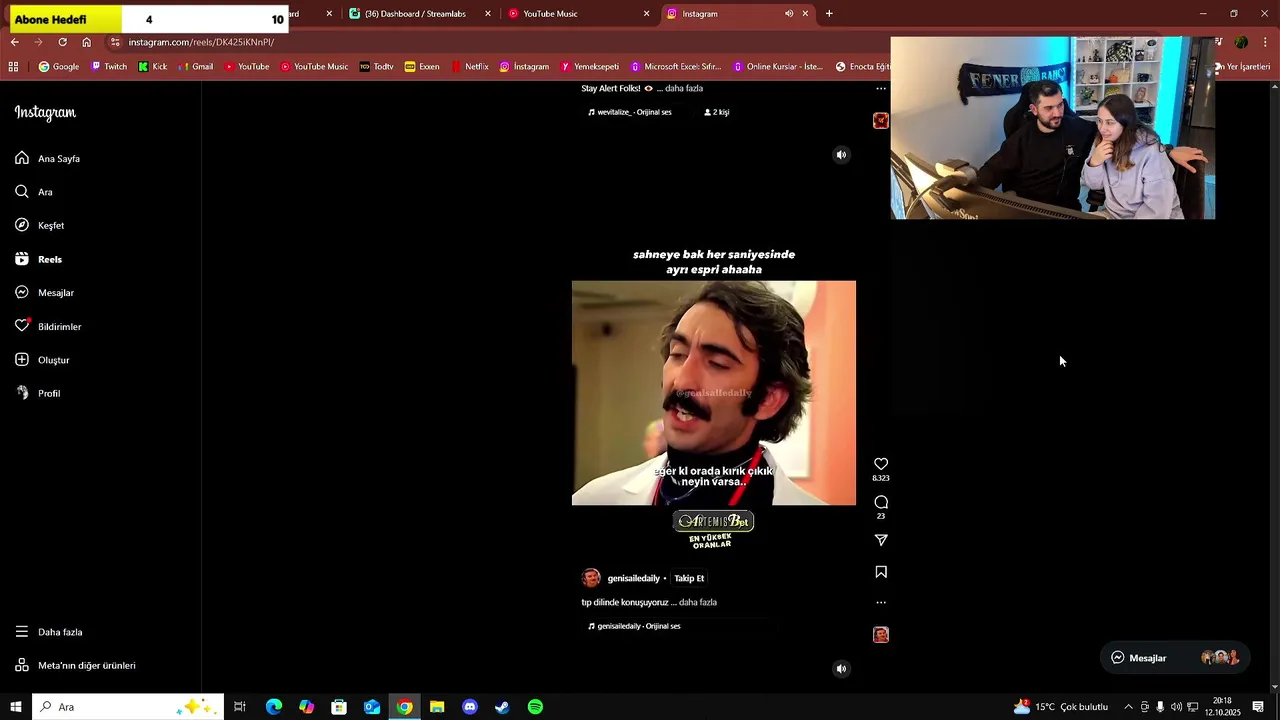Go to the browser home page
The width and height of the screenshot is (1280, 720).
[86, 42]
